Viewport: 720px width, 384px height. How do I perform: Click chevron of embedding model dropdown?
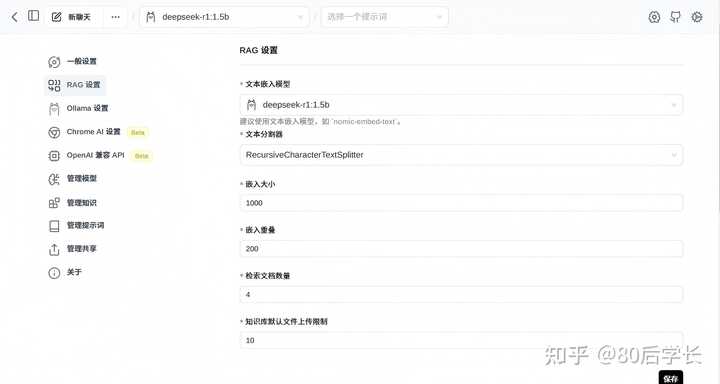[674, 105]
